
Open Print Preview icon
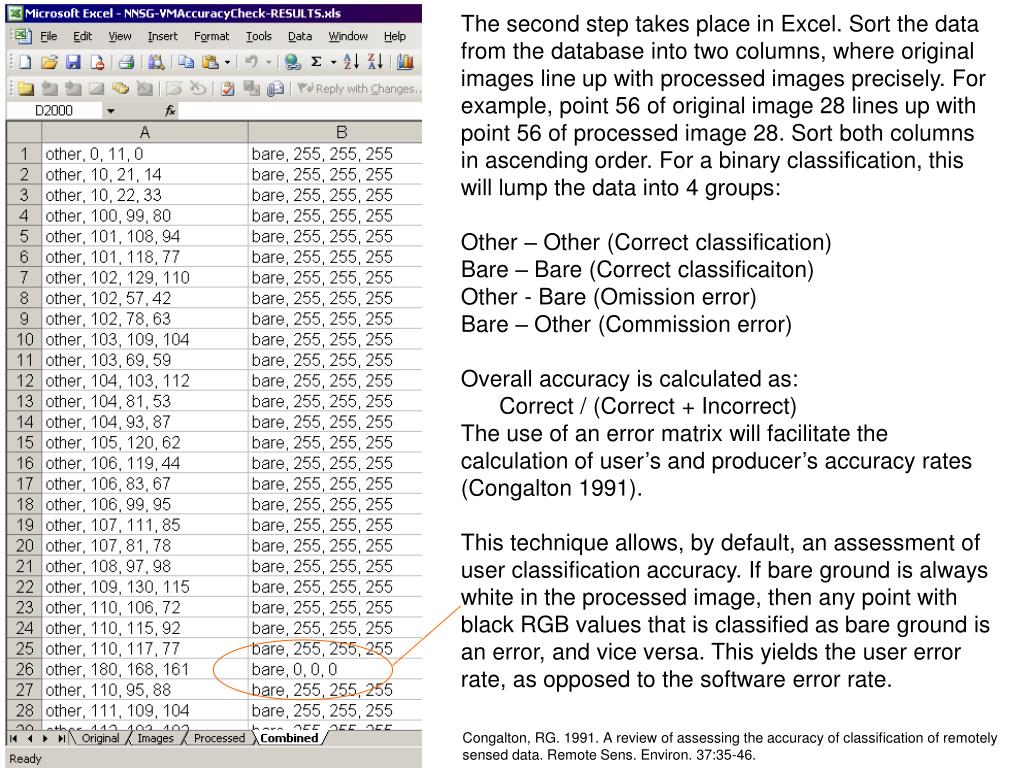click(x=155, y=62)
